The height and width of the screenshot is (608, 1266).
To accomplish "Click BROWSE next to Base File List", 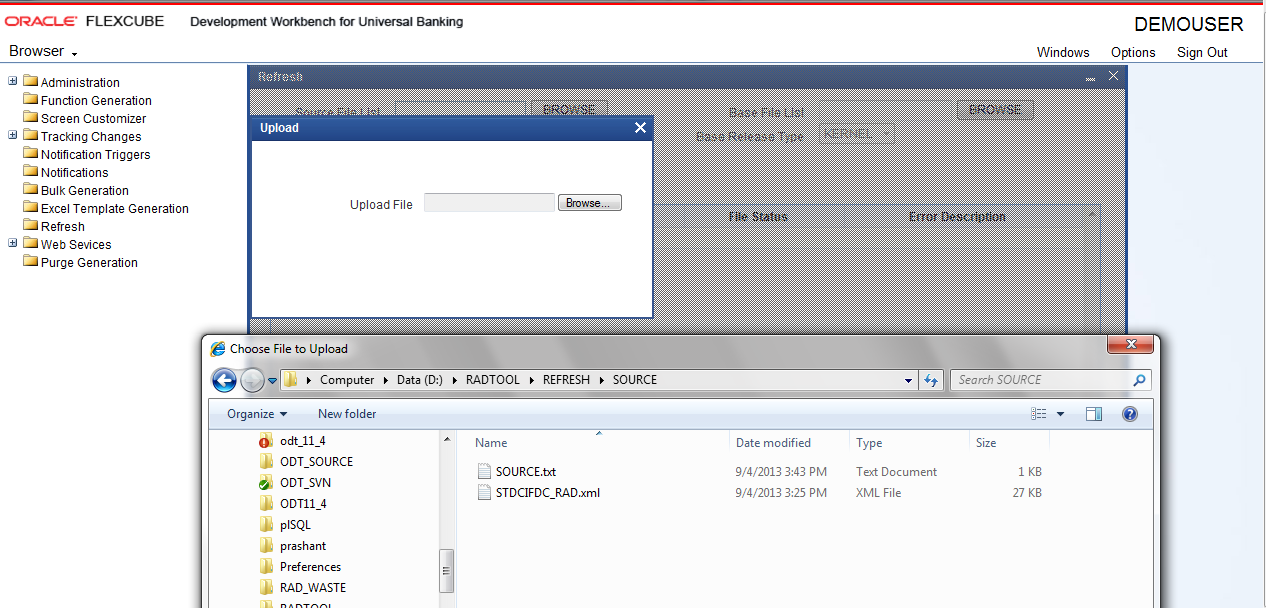I will 995,110.
